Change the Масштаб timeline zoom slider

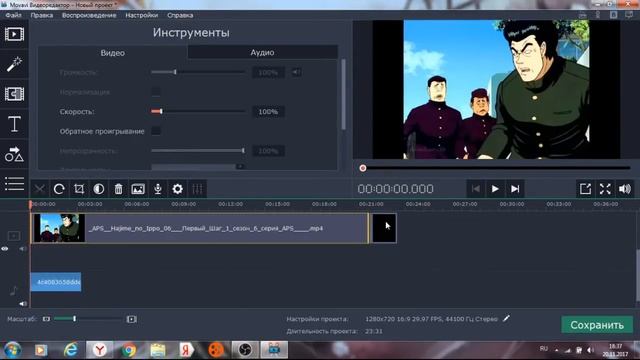click(88, 319)
